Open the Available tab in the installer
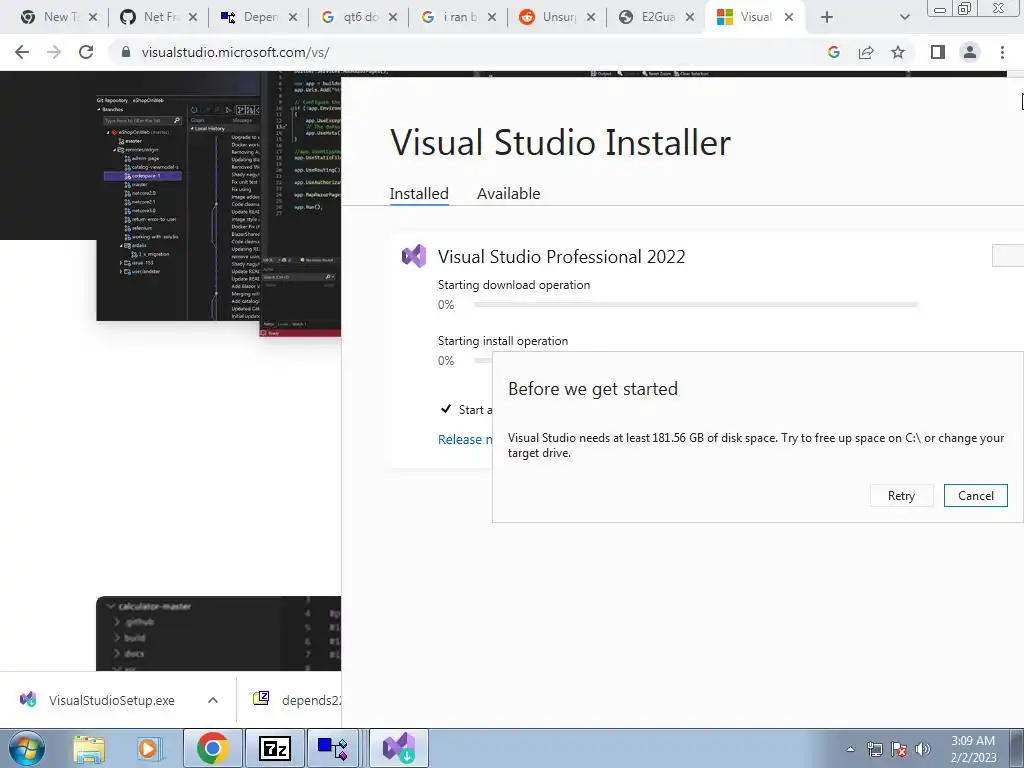The image size is (1024, 768). (x=509, y=193)
